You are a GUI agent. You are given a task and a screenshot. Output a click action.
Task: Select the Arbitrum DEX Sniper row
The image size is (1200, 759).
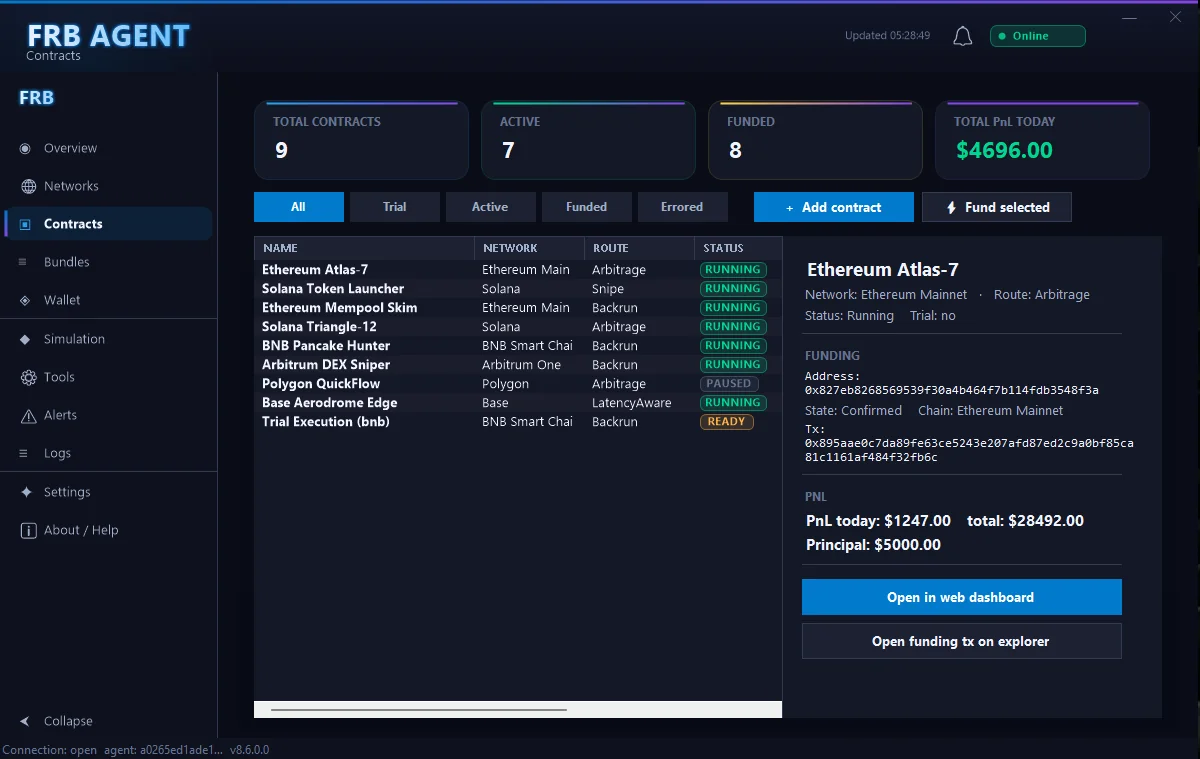tap(518, 365)
